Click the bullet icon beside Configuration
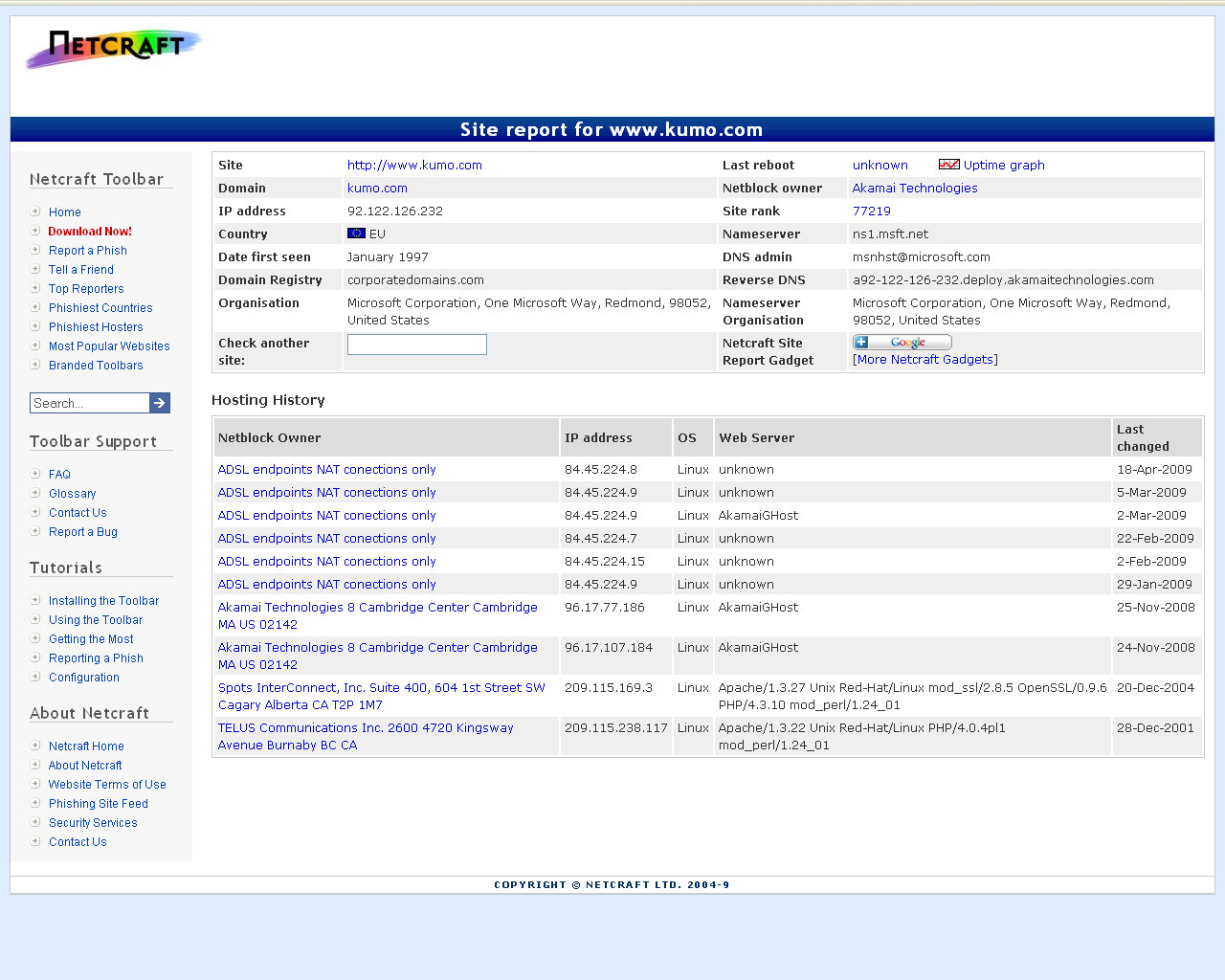 (35, 677)
